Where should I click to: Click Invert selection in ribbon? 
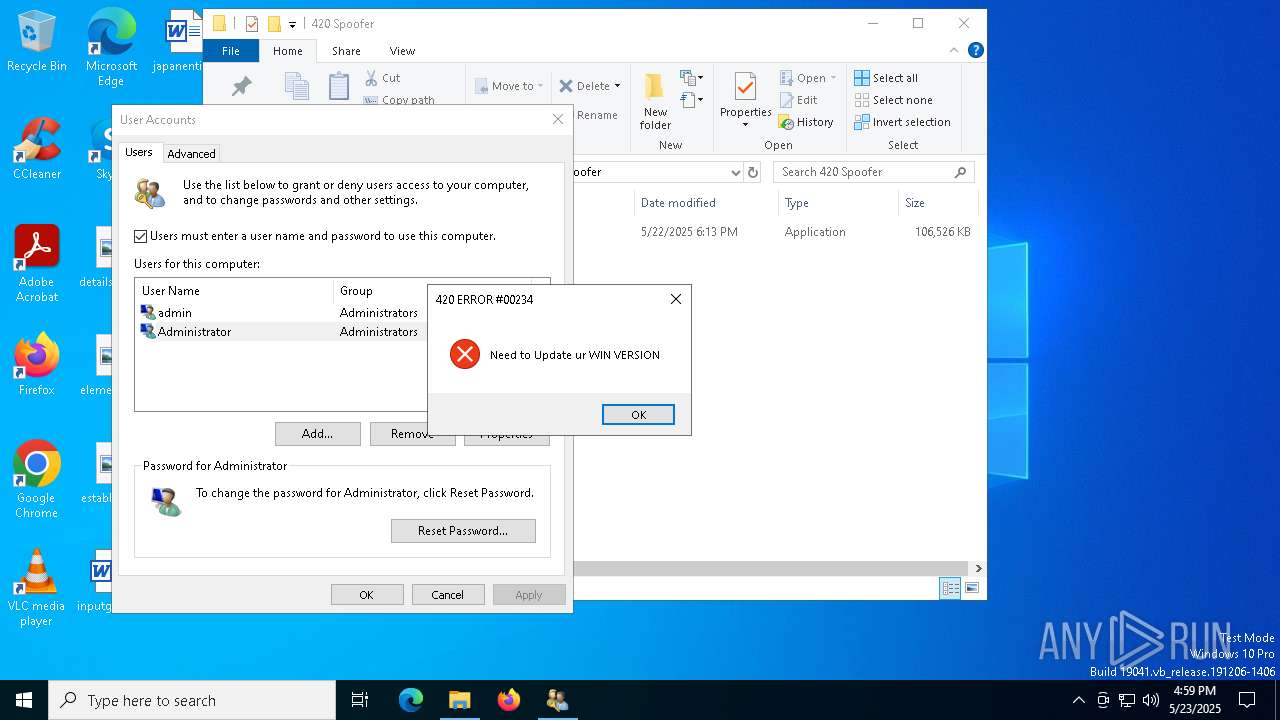click(x=902, y=122)
